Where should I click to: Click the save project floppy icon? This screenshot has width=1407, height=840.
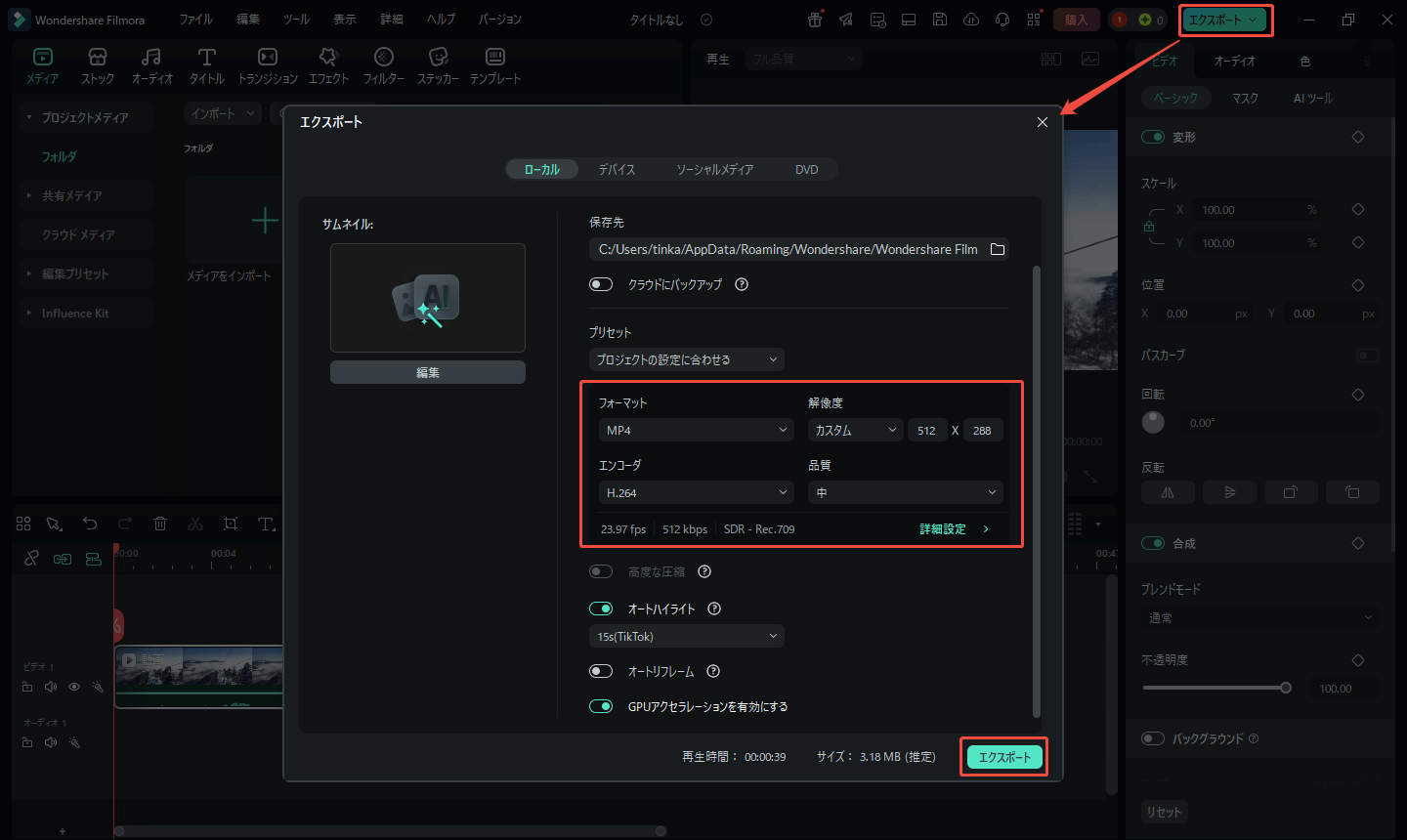click(x=939, y=20)
